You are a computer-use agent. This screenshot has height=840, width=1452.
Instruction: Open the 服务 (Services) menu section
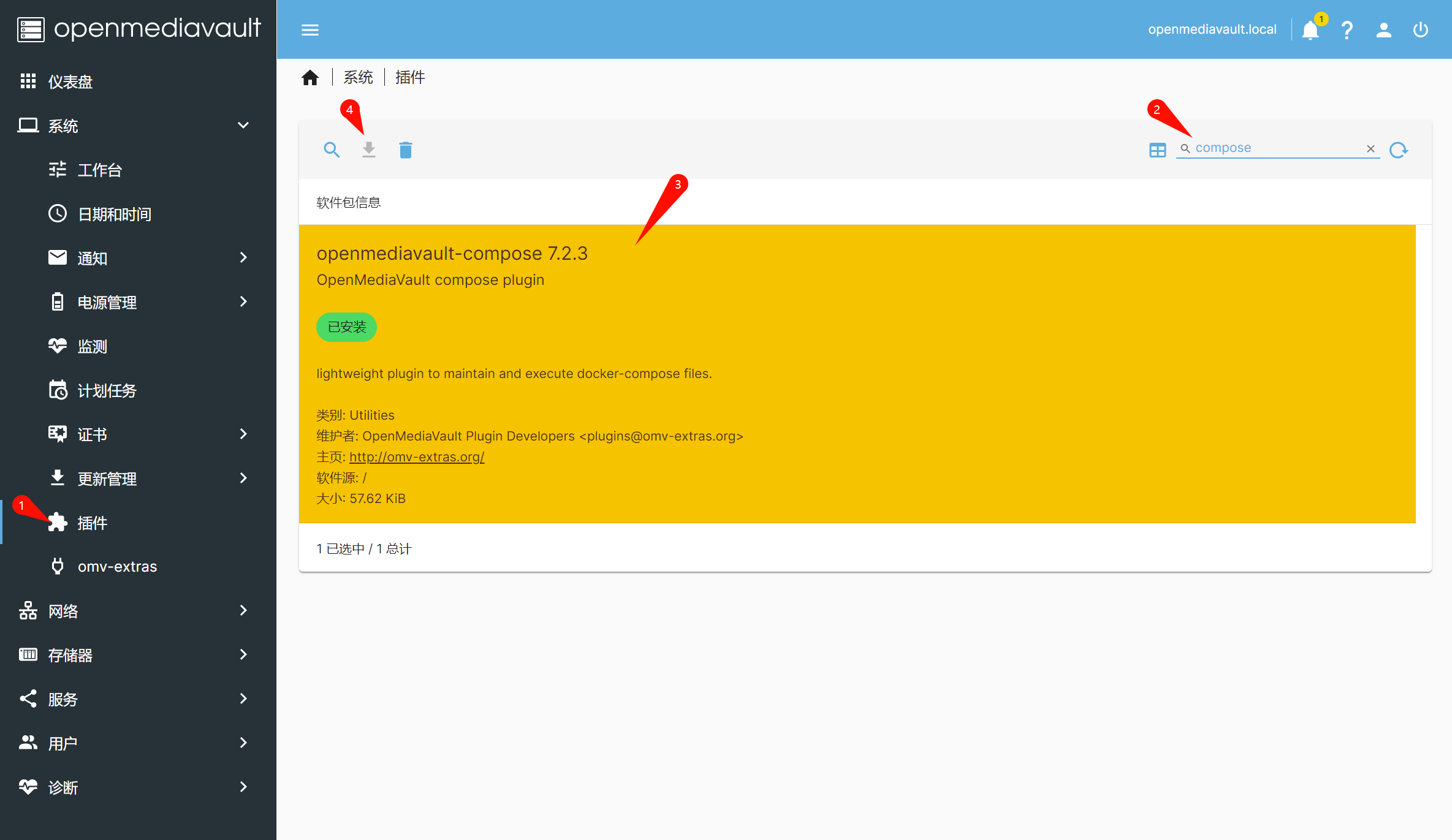(135, 699)
